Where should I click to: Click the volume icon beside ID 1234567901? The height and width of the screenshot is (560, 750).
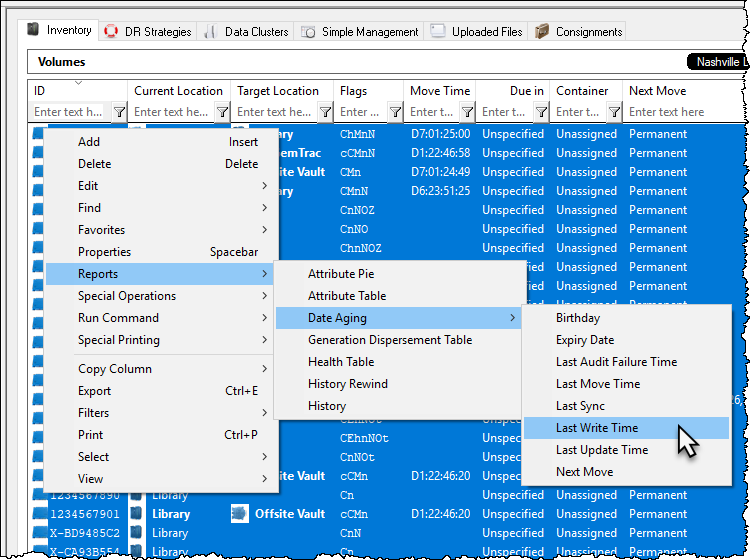pos(39,514)
